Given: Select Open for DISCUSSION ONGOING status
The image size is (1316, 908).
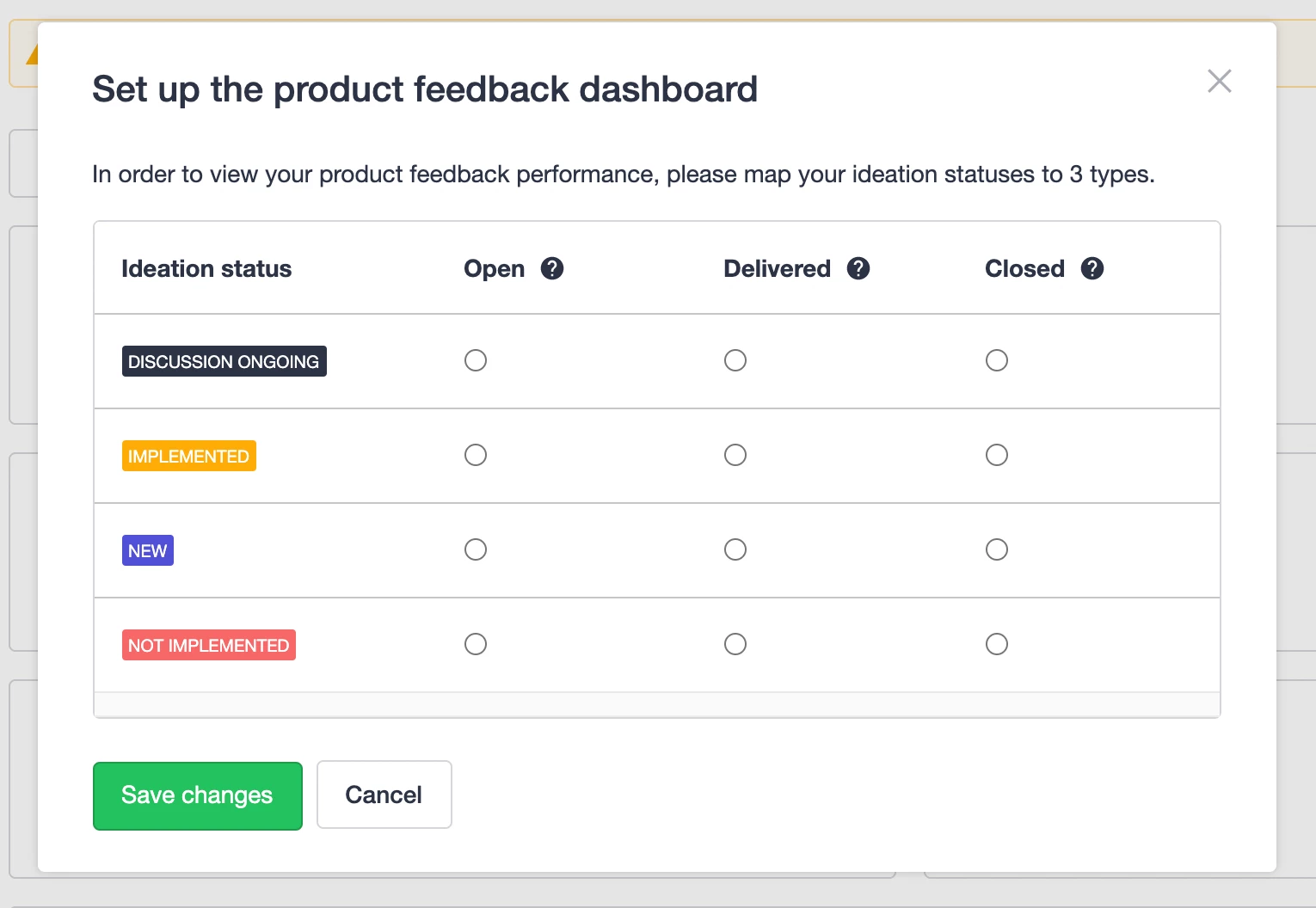Looking at the screenshot, I should (476, 360).
